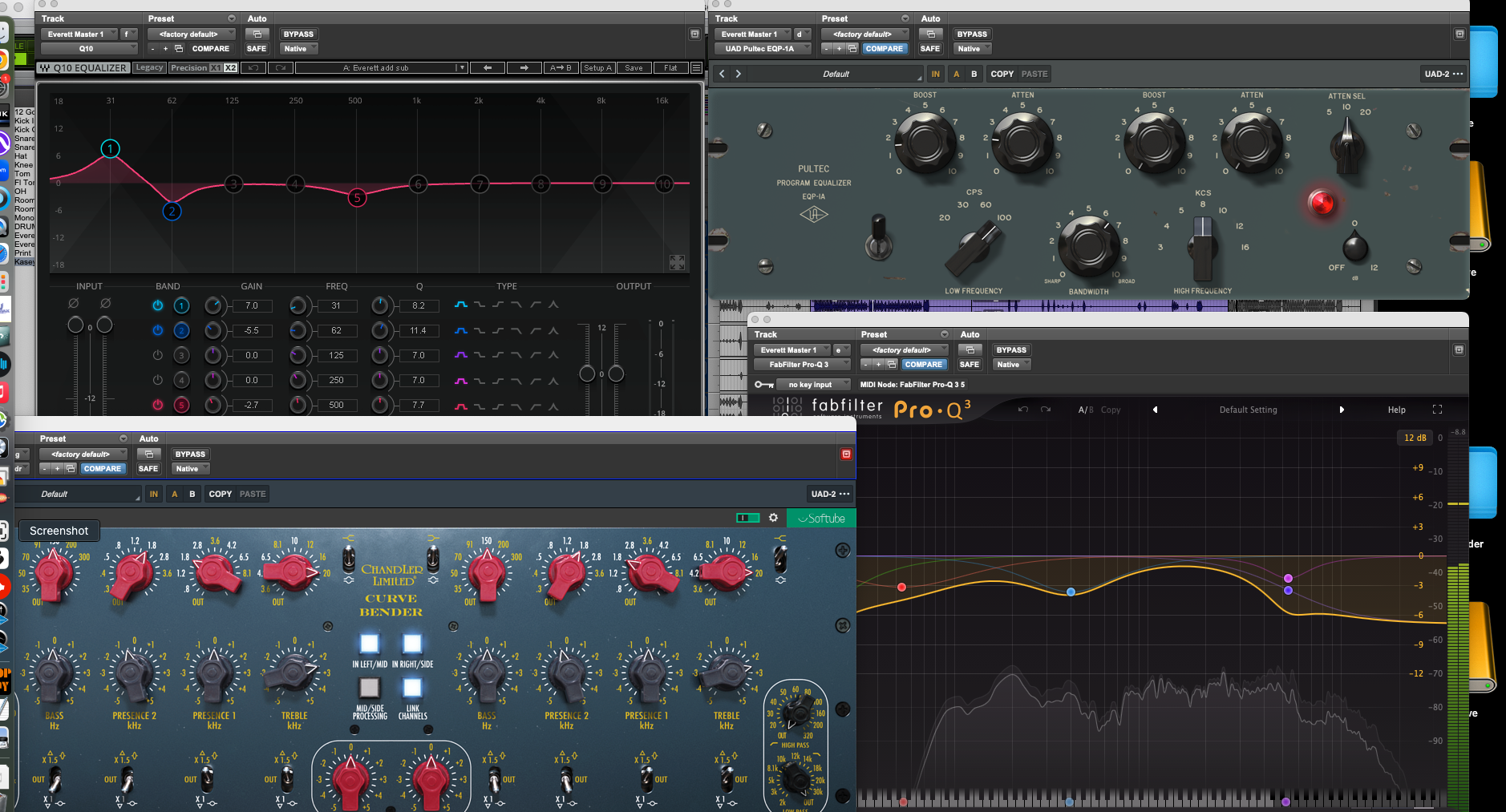
Task: Click undo icon in FabFilter Pro-Q 3
Action: (1023, 410)
